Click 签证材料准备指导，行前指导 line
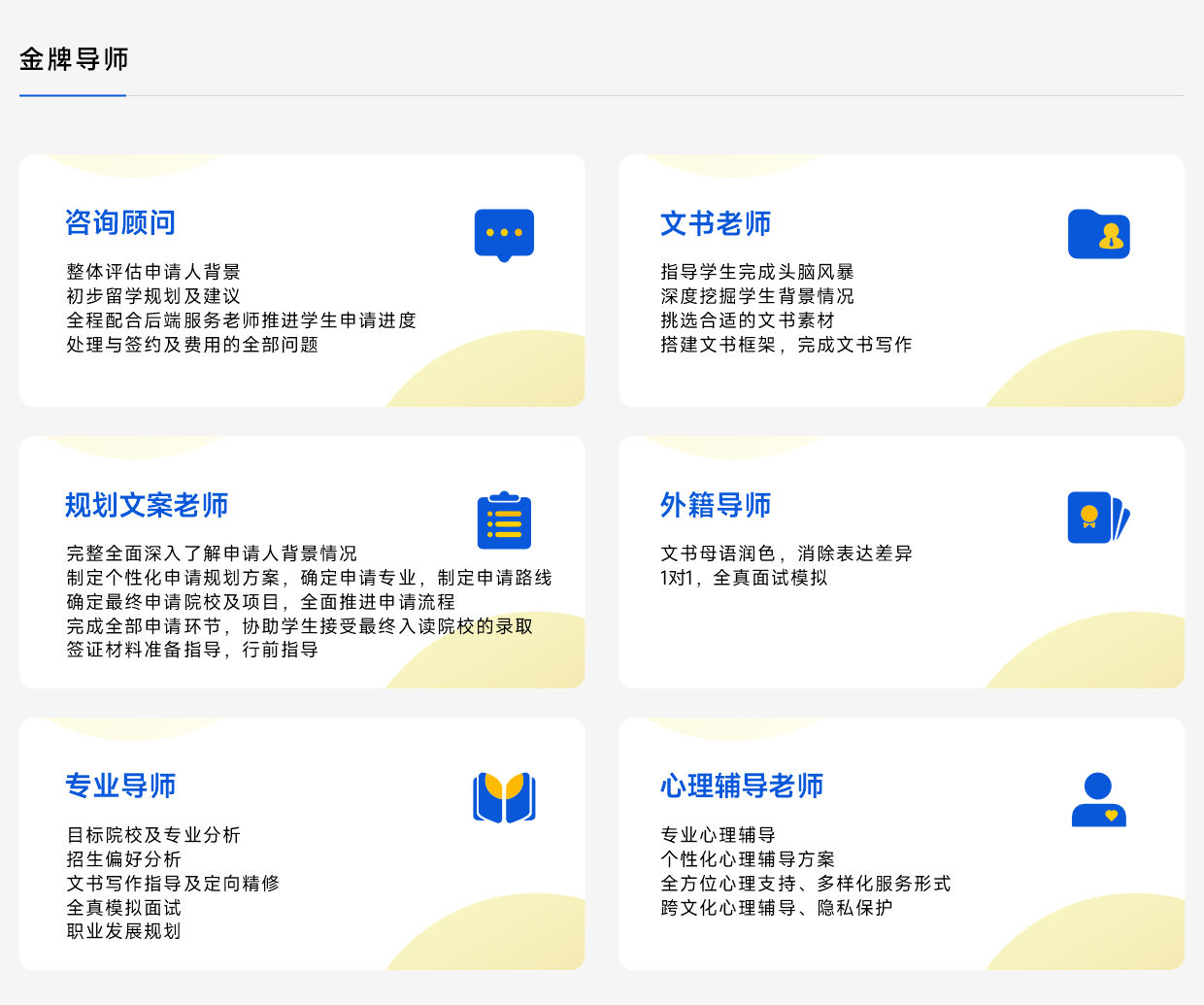The image size is (1204, 1005). coord(192,650)
